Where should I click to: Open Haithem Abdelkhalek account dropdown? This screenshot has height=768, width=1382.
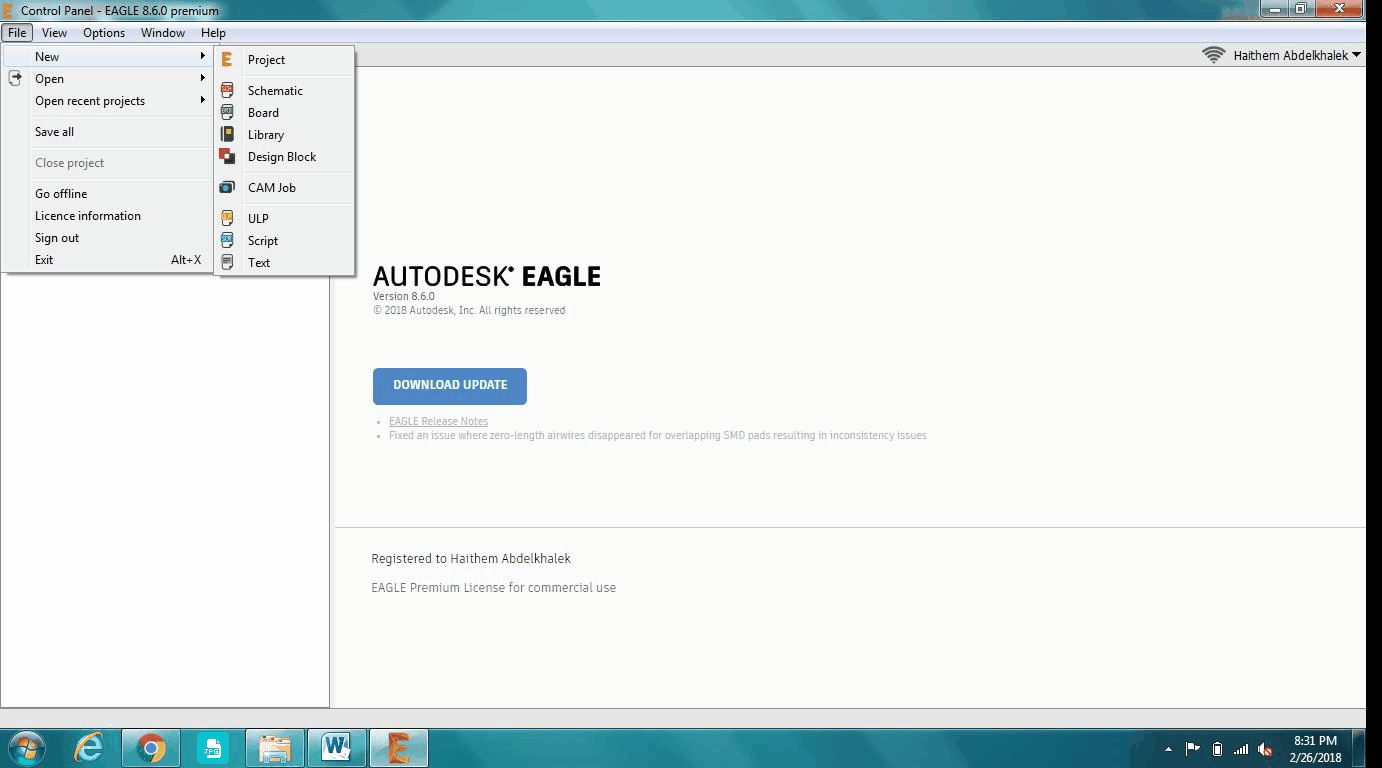click(x=1297, y=55)
